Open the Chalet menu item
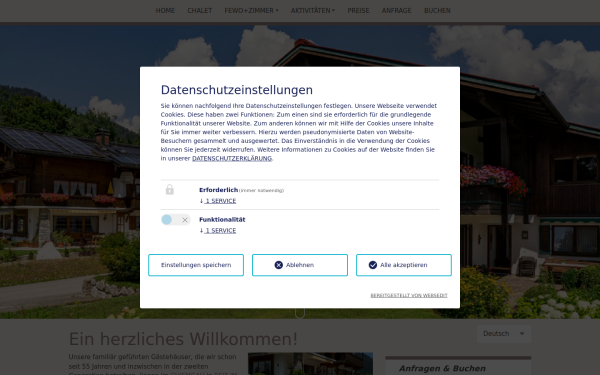 click(x=199, y=11)
